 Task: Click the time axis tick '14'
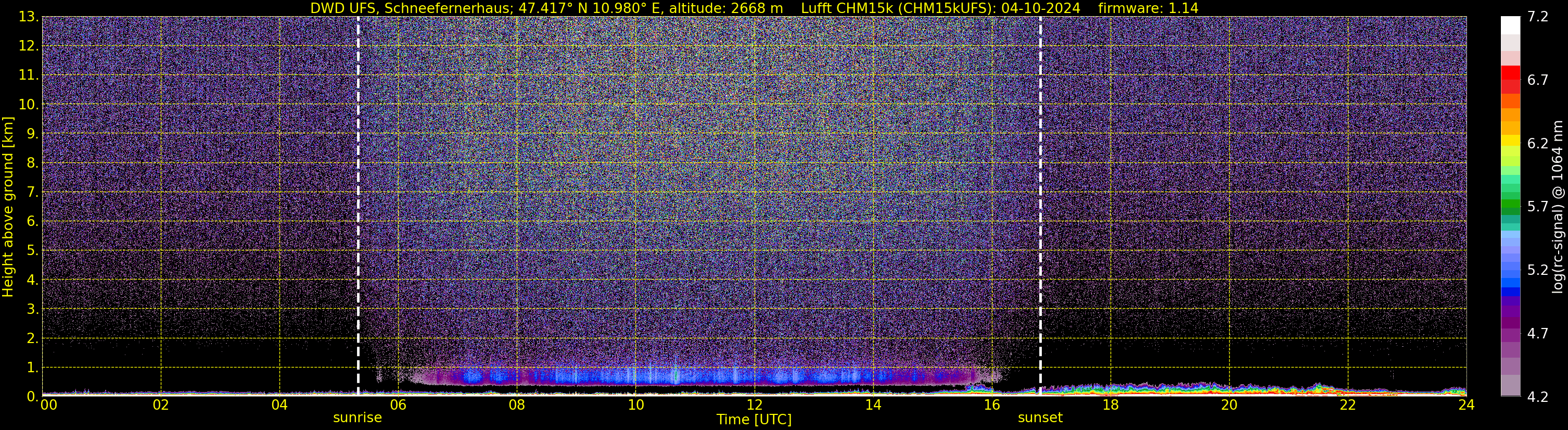click(x=873, y=406)
